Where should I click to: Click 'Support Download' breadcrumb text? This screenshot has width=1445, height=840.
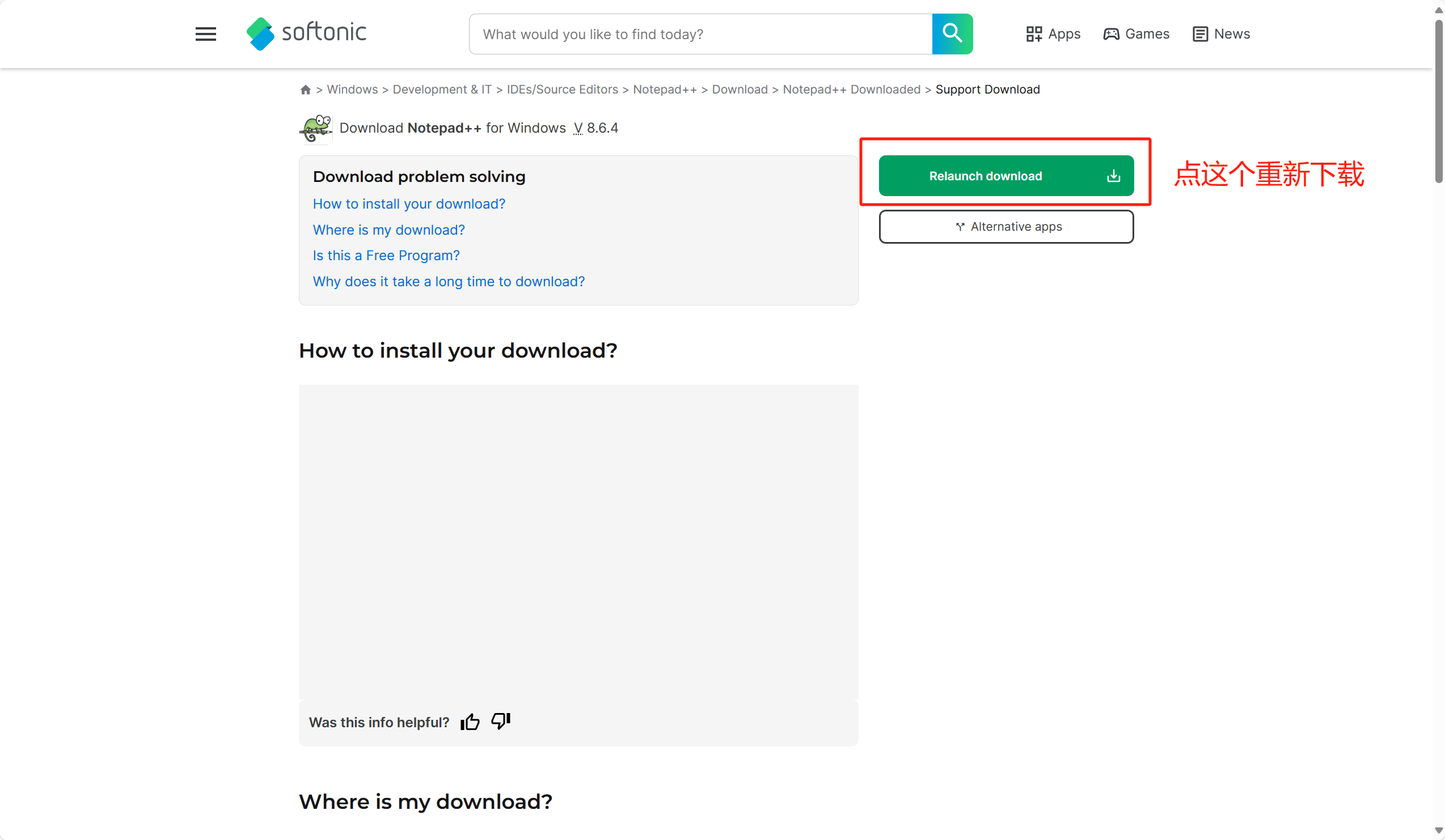987,90
